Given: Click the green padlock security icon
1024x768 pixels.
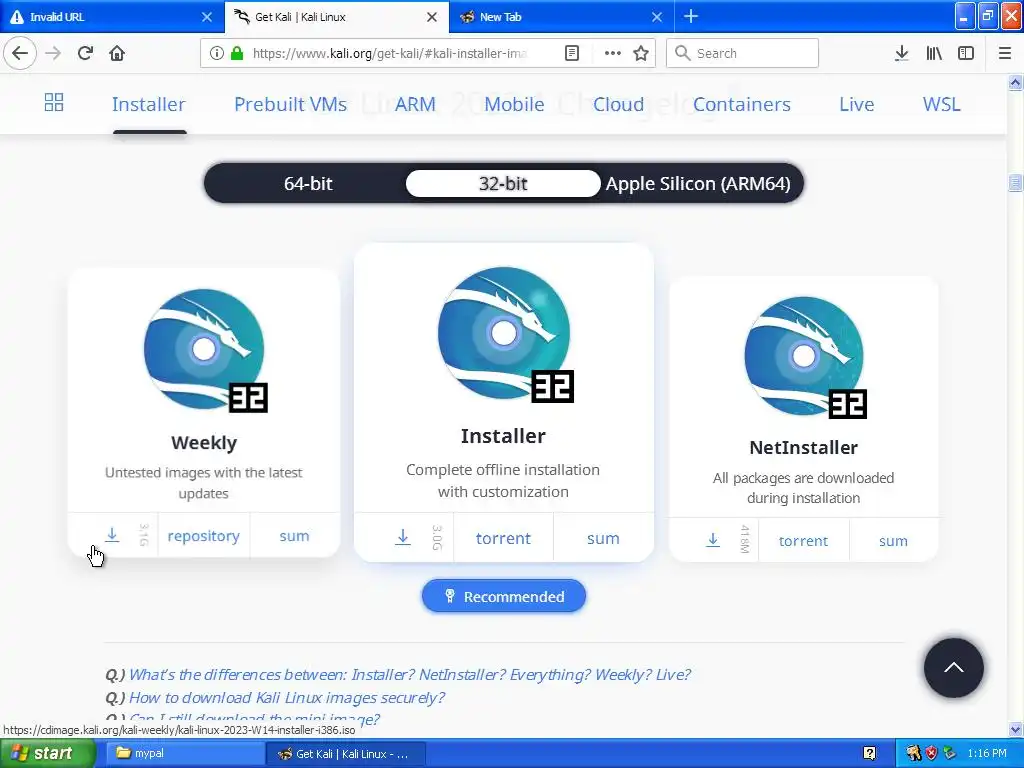Looking at the screenshot, I should click(237, 53).
